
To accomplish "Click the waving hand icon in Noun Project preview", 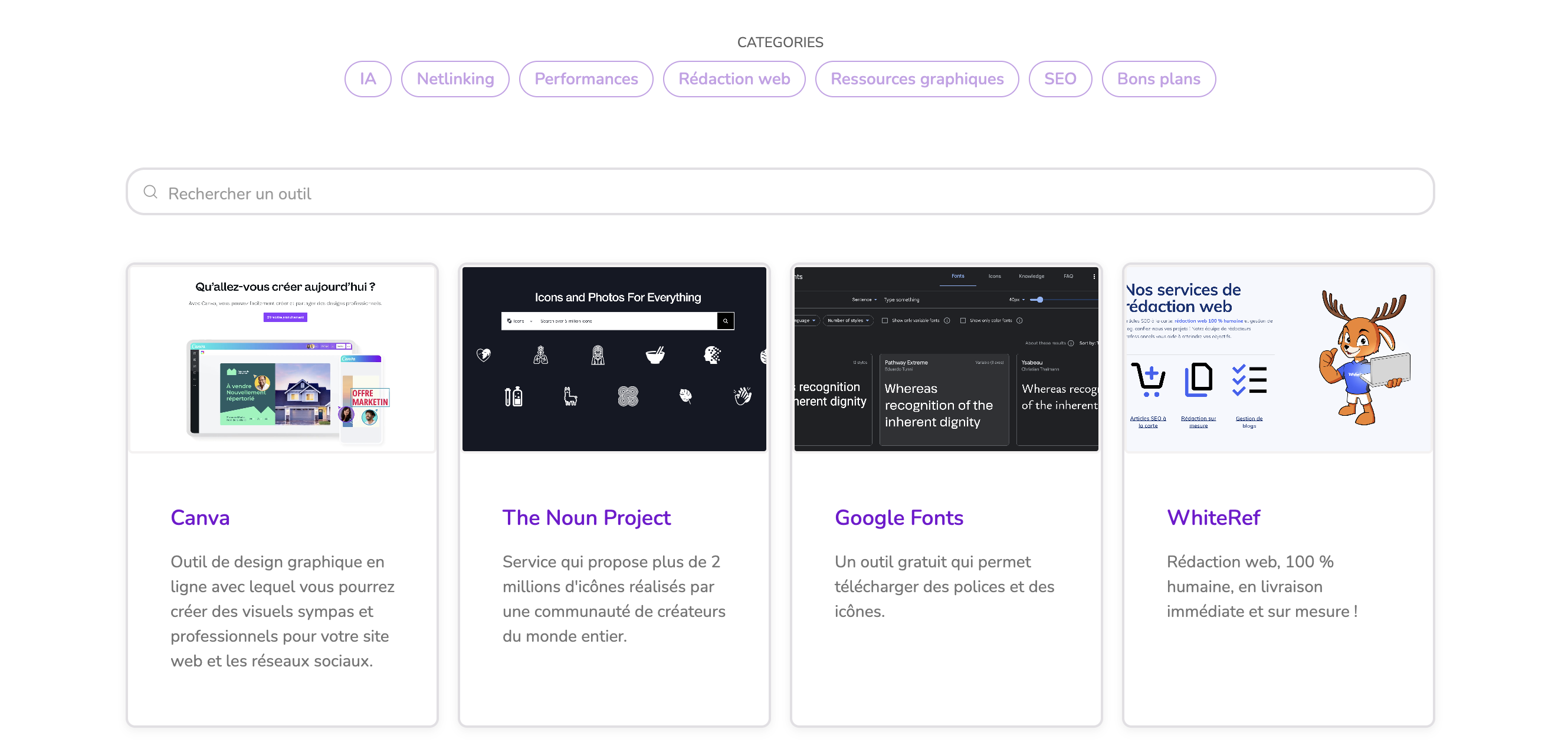I will tap(743, 396).
